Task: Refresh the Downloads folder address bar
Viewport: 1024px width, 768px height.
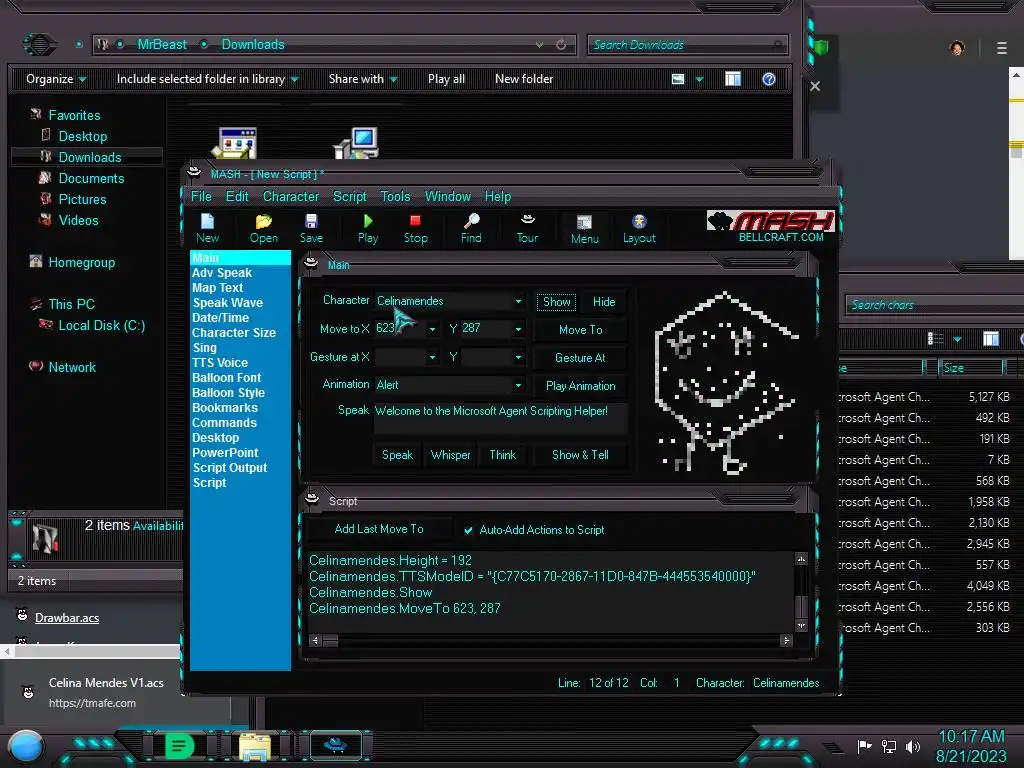Action: point(561,44)
